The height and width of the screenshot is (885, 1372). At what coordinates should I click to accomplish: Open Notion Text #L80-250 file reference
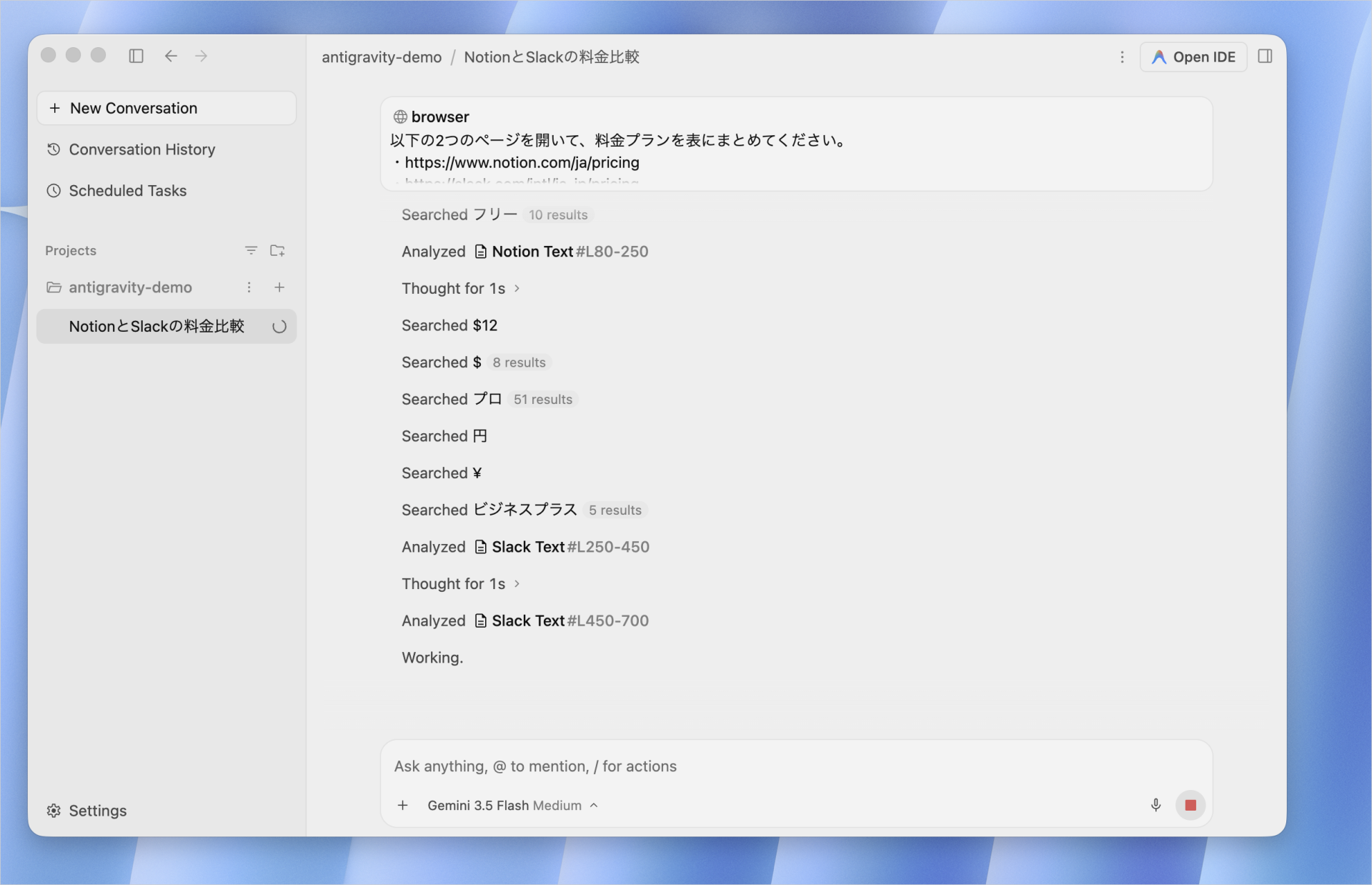coord(562,252)
